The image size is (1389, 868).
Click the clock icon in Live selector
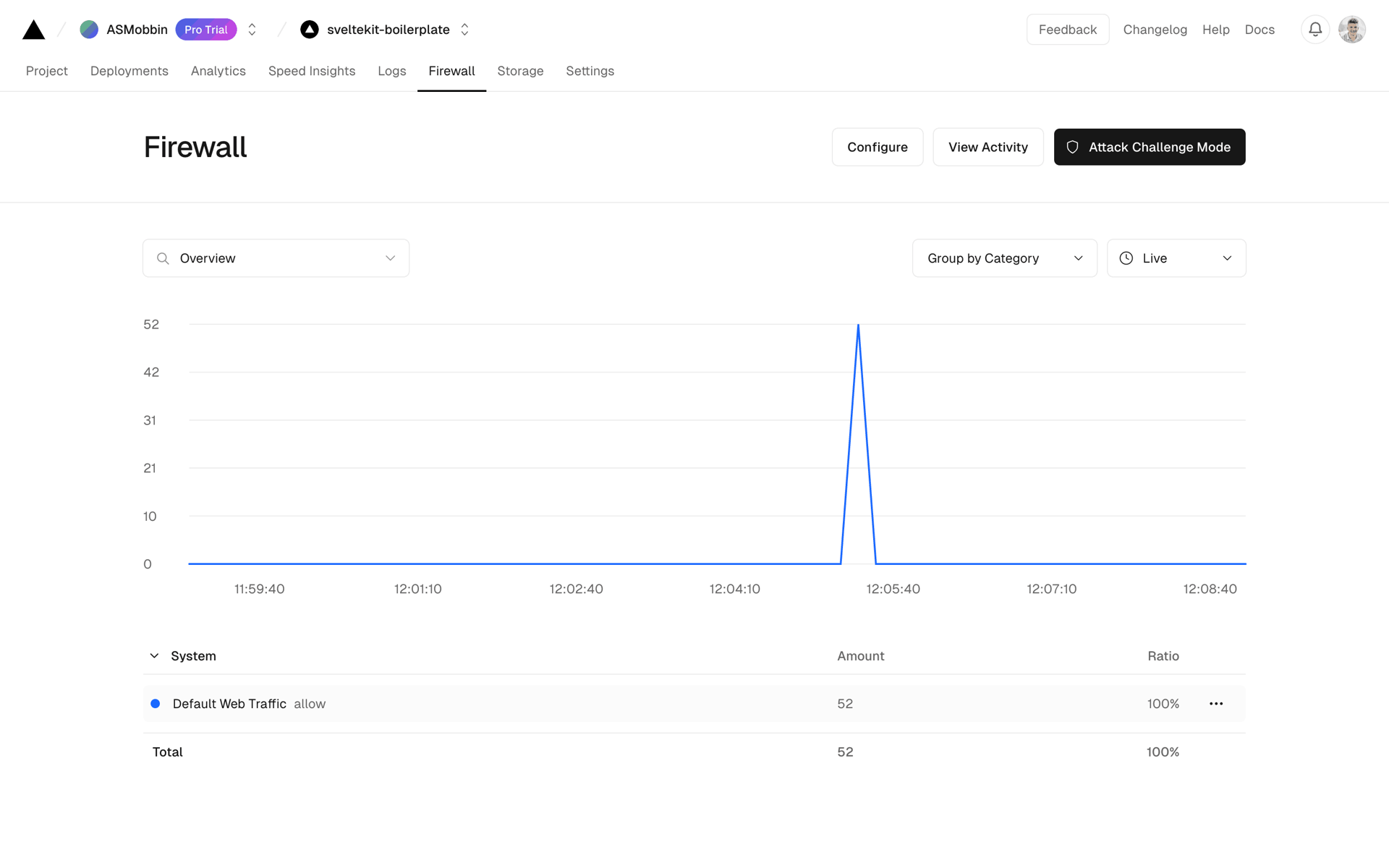1126,258
